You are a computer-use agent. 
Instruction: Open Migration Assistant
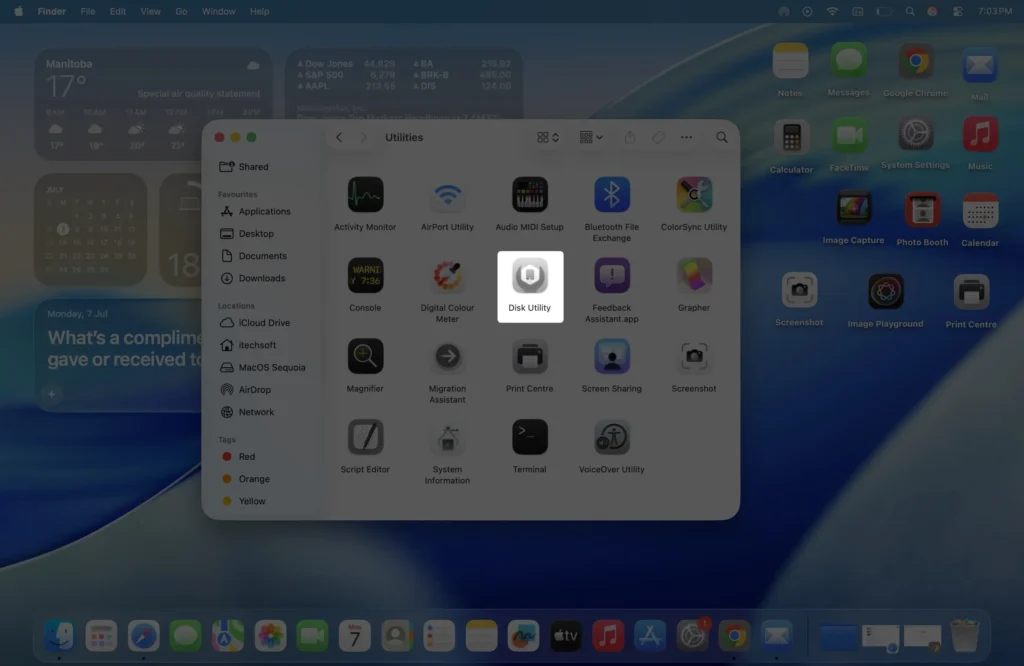pyautogui.click(x=448, y=356)
